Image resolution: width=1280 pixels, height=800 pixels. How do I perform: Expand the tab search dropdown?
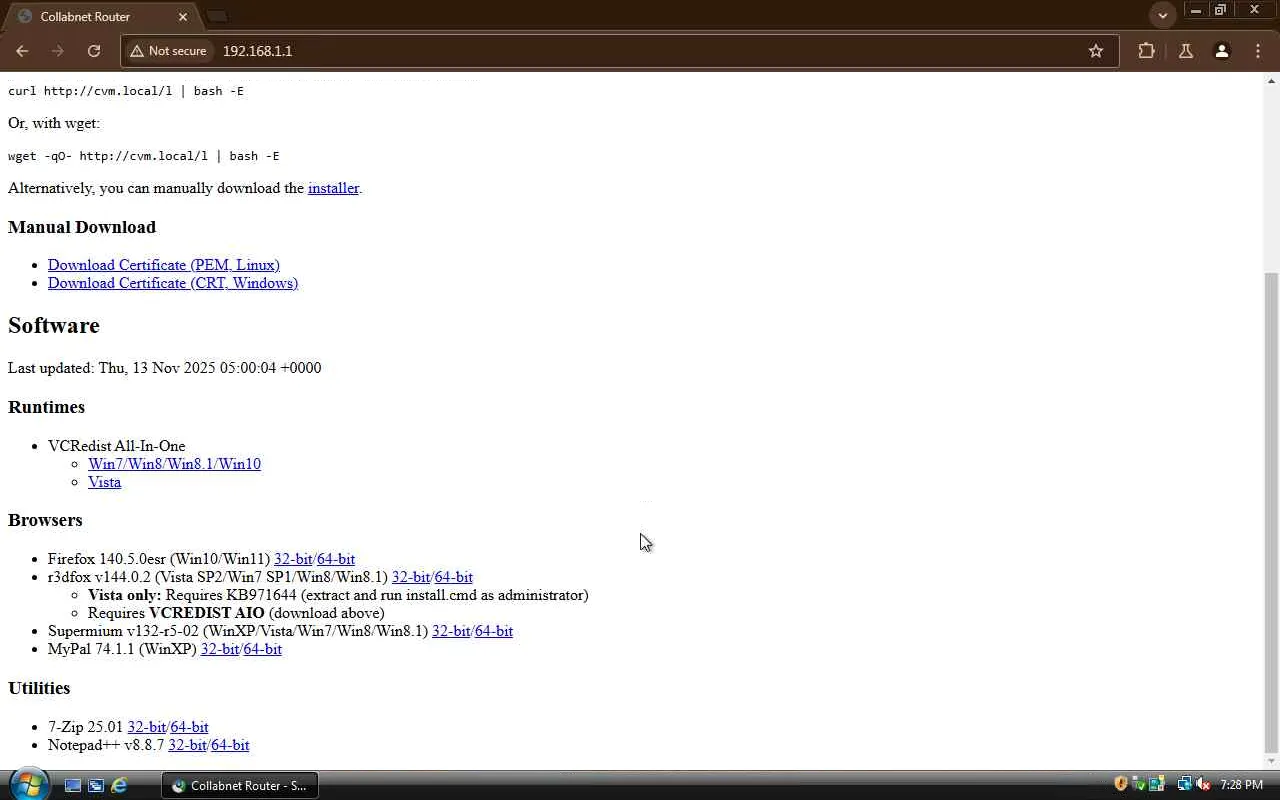click(x=1162, y=16)
